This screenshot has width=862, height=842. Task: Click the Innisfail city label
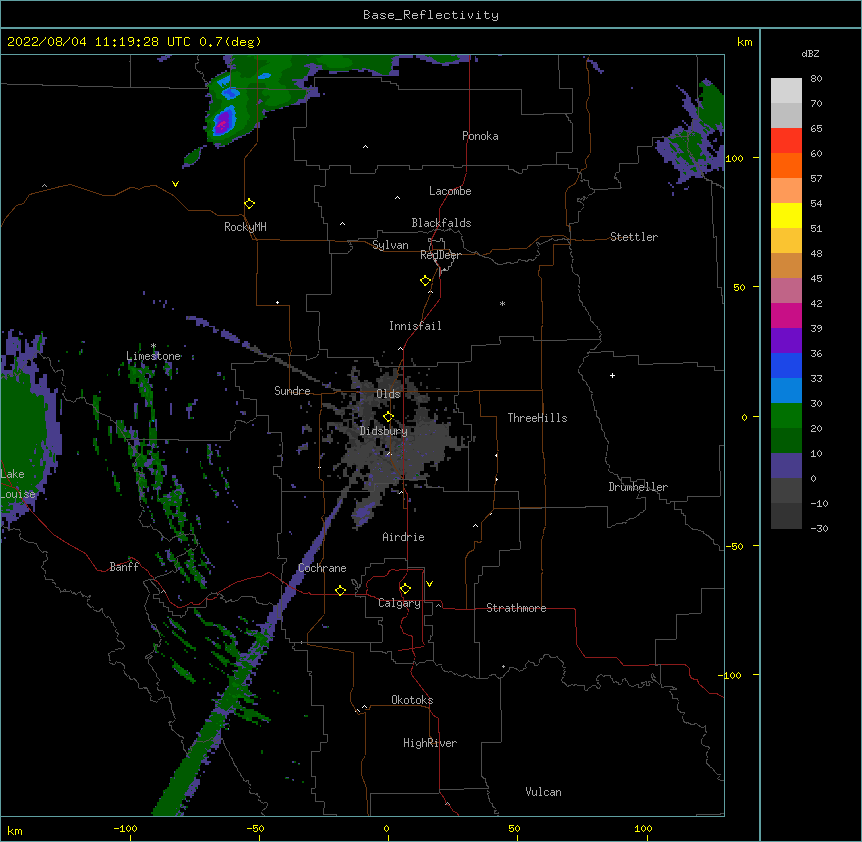click(415, 326)
